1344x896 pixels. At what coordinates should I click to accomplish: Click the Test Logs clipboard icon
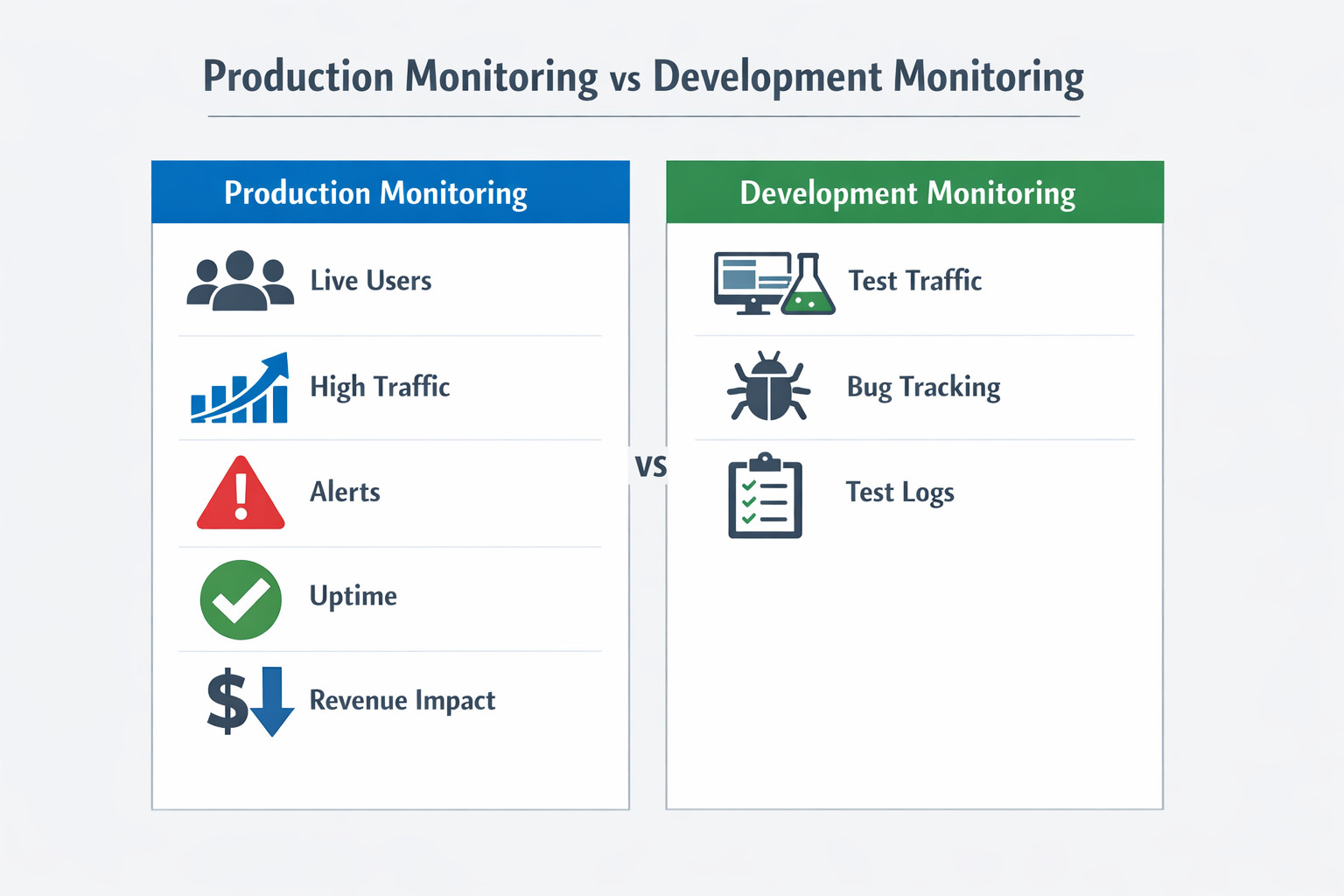765,495
